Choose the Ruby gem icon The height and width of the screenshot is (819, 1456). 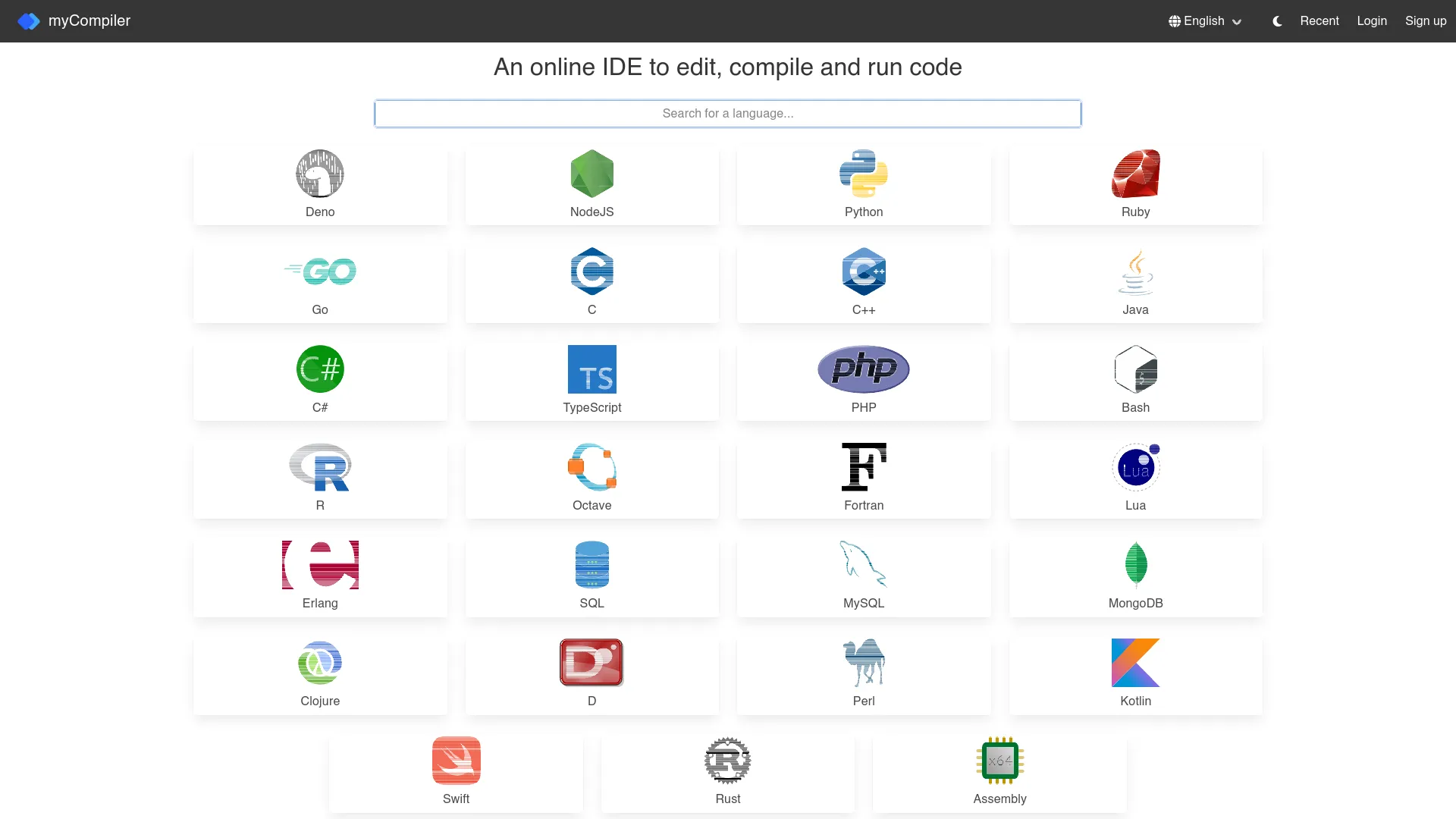pos(1136,174)
